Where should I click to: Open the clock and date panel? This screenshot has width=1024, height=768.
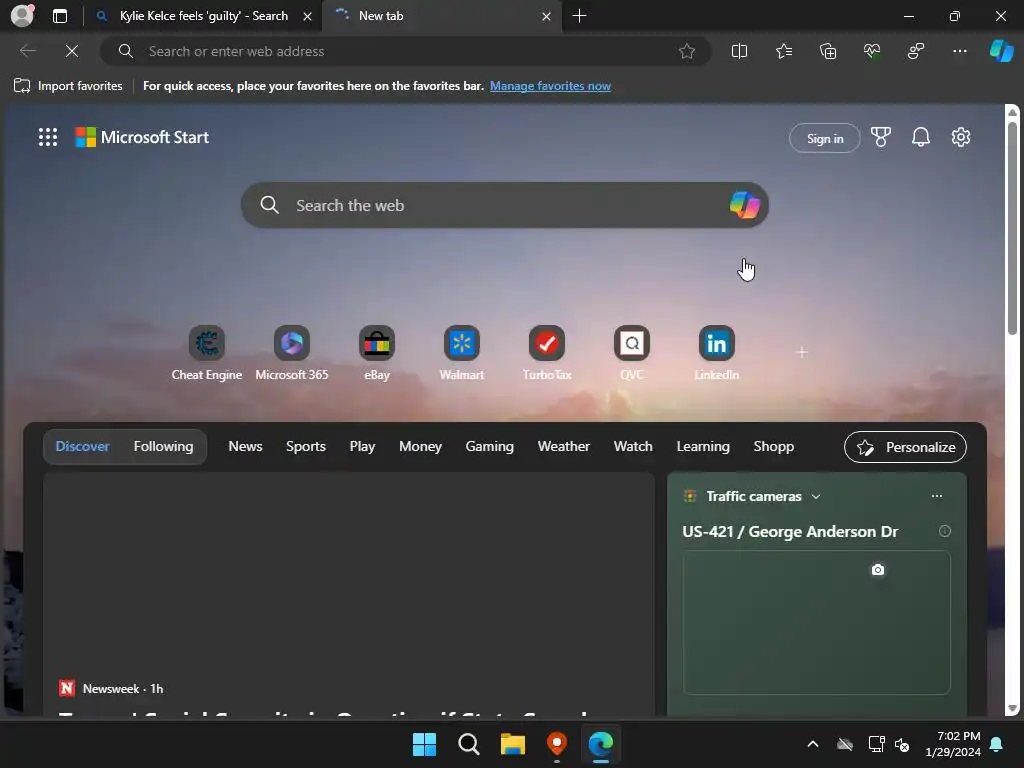click(x=953, y=744)
